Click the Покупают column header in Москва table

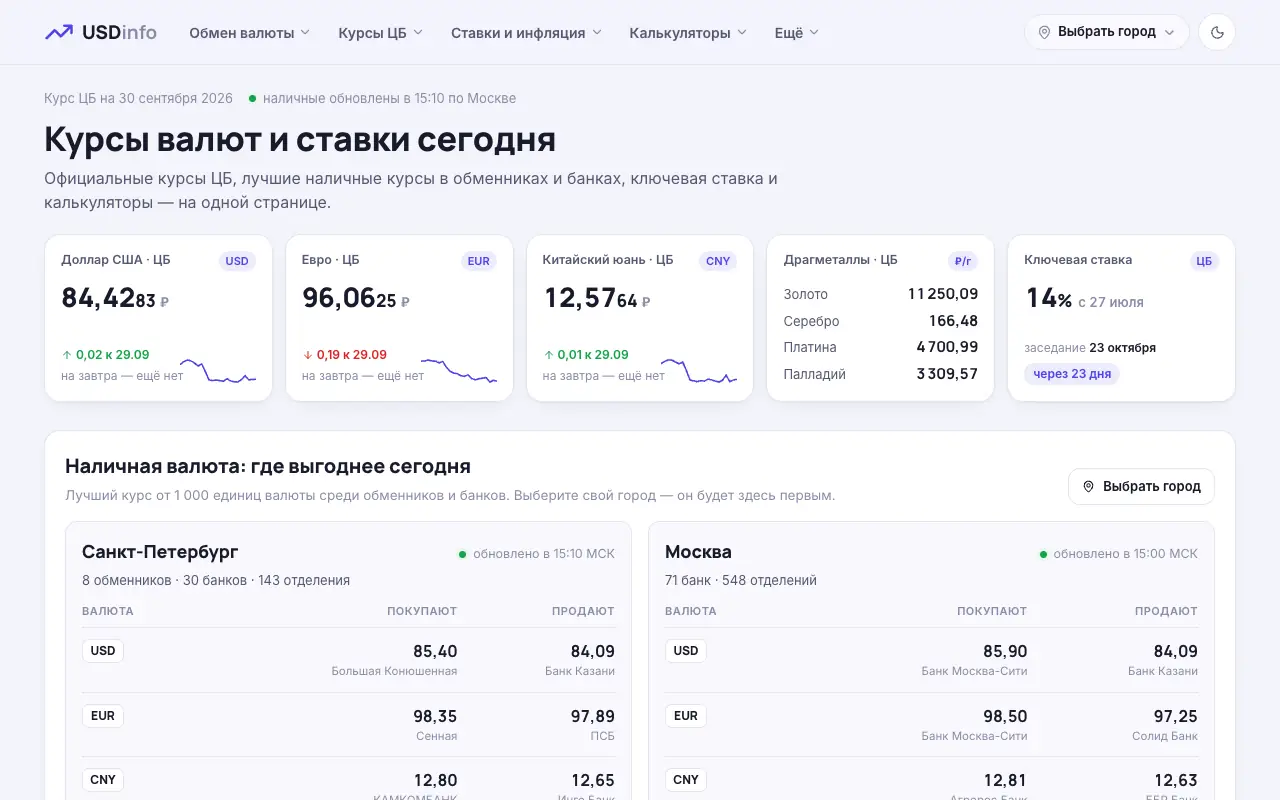(992, 611)
